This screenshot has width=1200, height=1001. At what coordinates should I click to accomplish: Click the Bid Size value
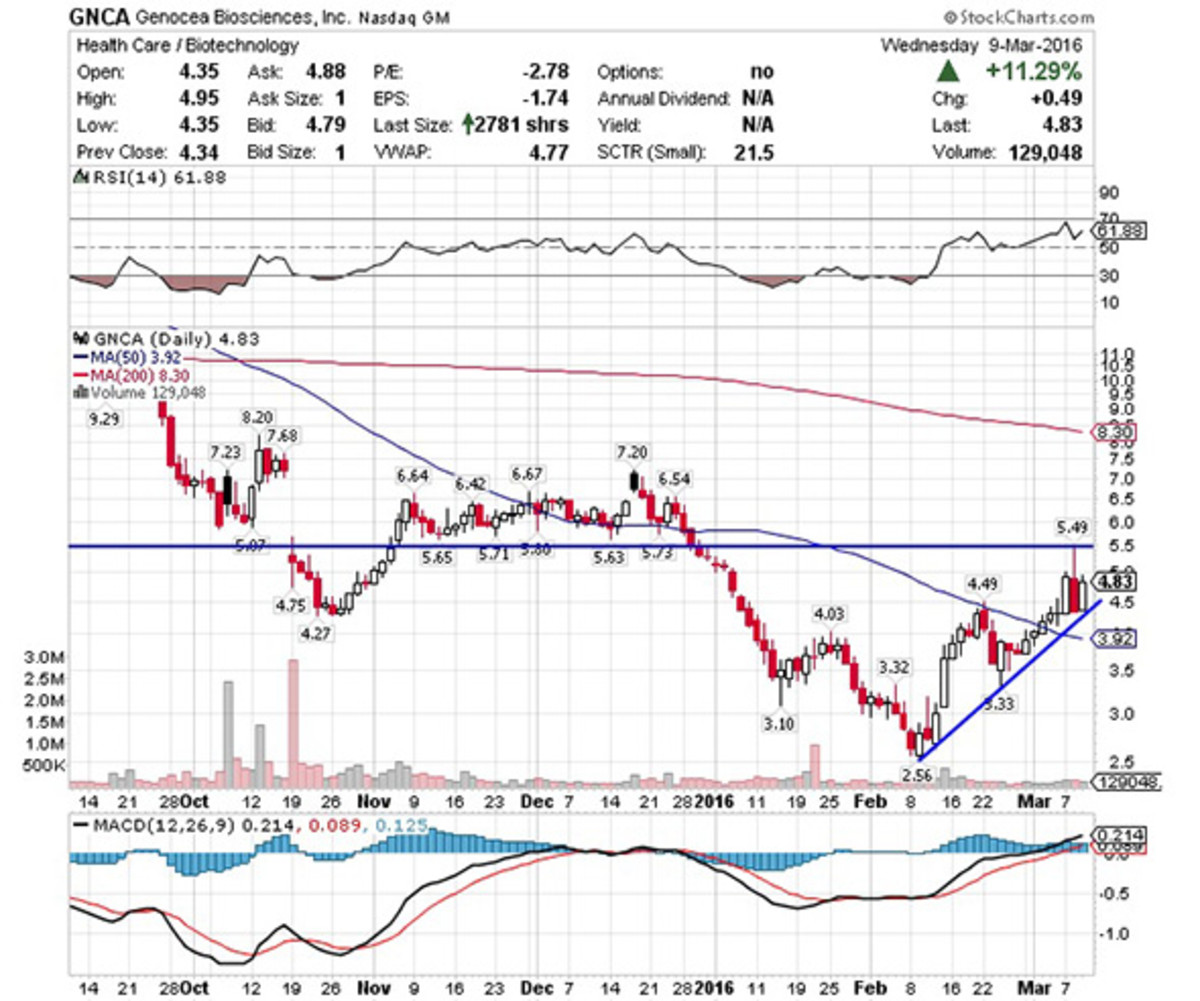(339, 153)
